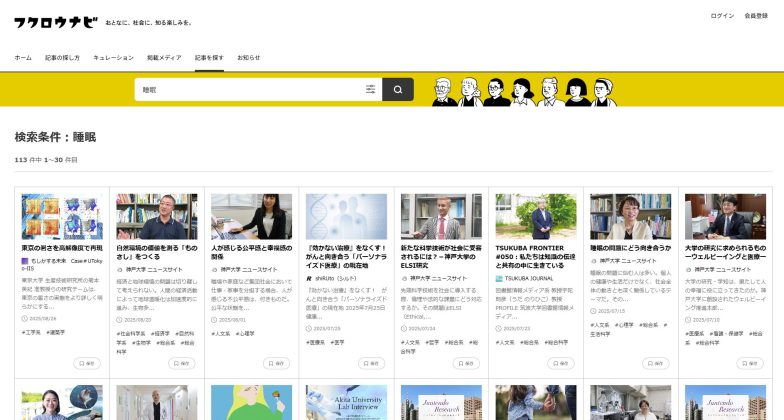
Task: Click the 会員登録 link
Action: click(756, 16)
